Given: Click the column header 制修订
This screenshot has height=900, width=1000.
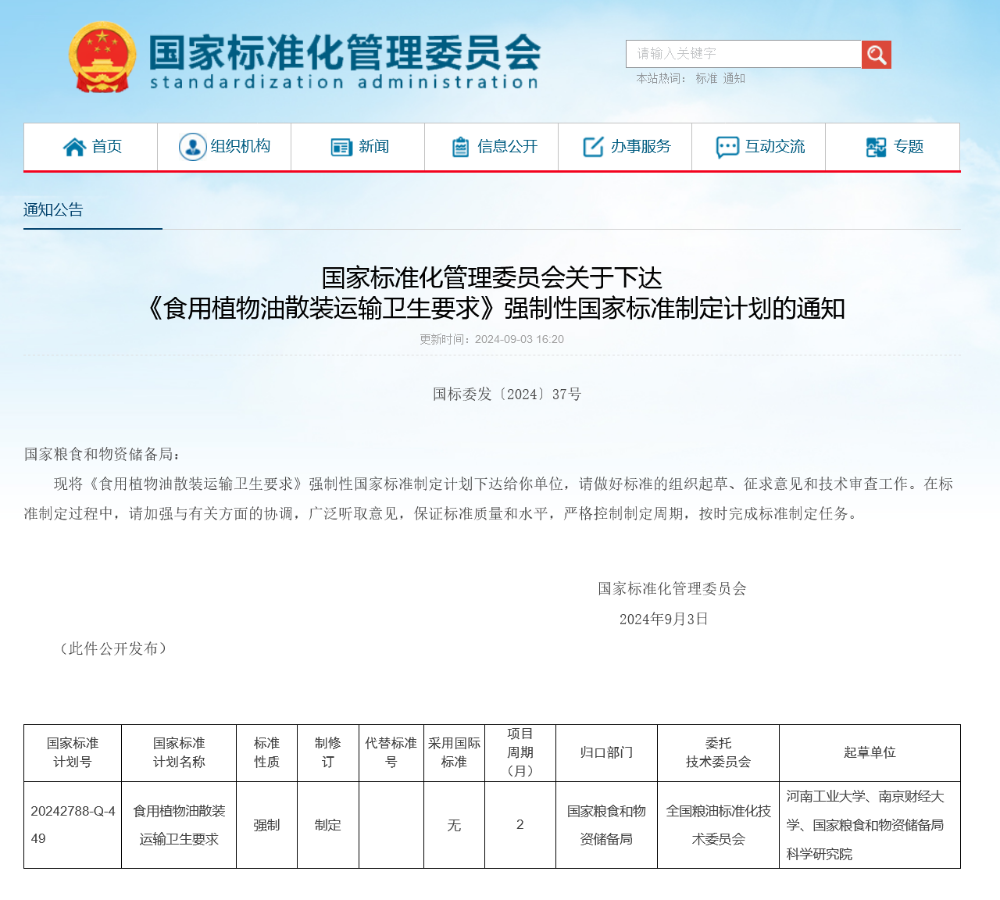Looking at the screenshot, I should point(328,753).
